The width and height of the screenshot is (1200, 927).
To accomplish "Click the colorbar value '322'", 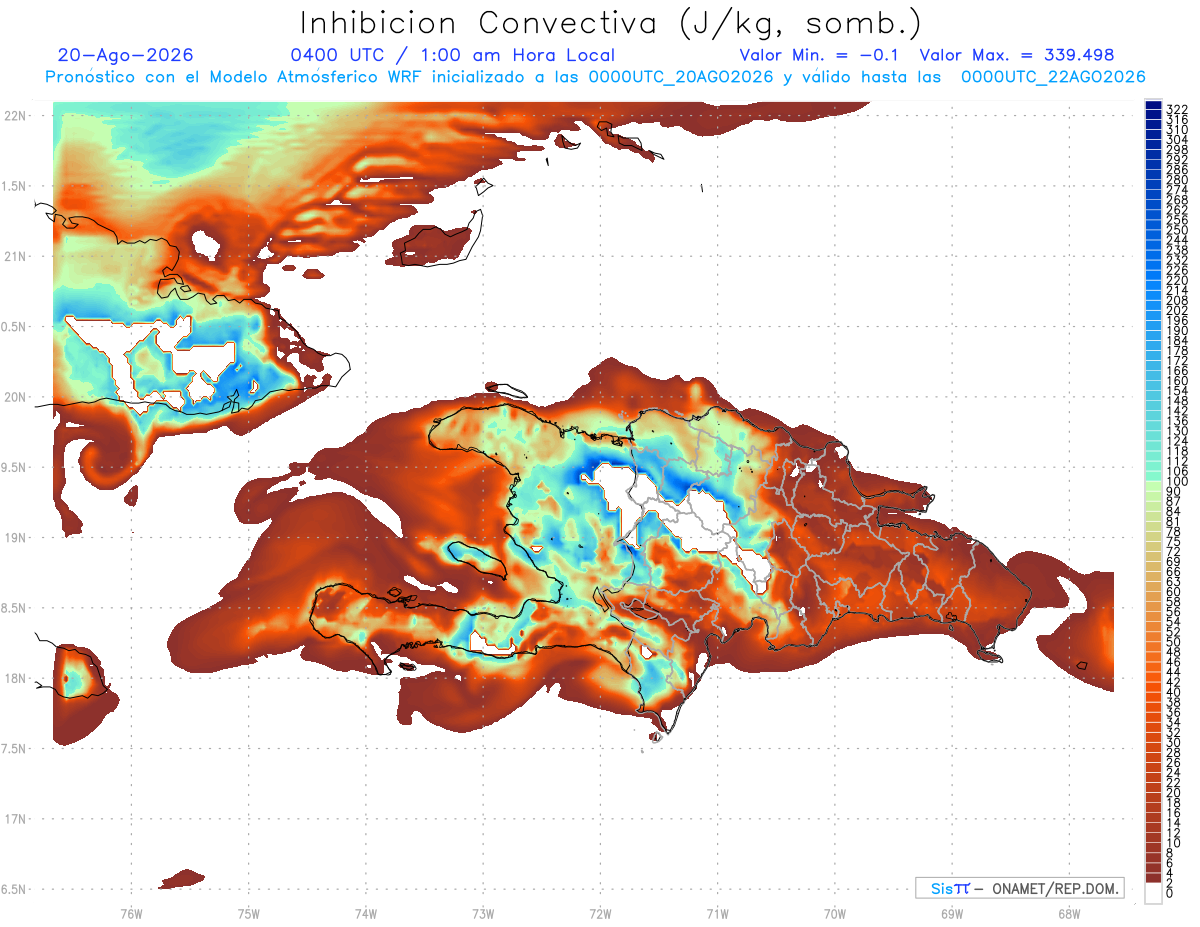I will point(1177,110).
